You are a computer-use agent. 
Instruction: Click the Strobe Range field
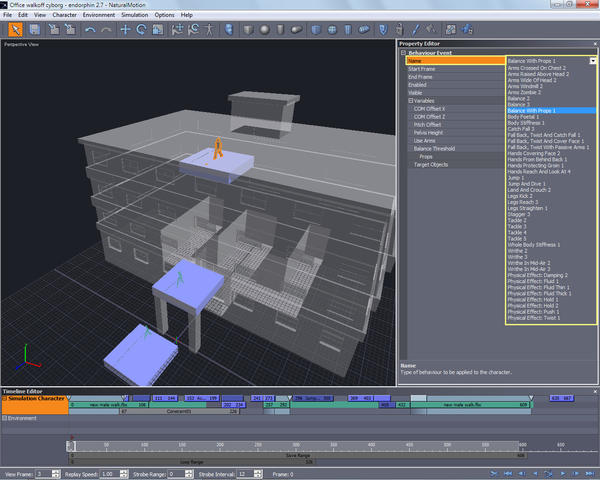pyautogui.click(x=176, y=474)
